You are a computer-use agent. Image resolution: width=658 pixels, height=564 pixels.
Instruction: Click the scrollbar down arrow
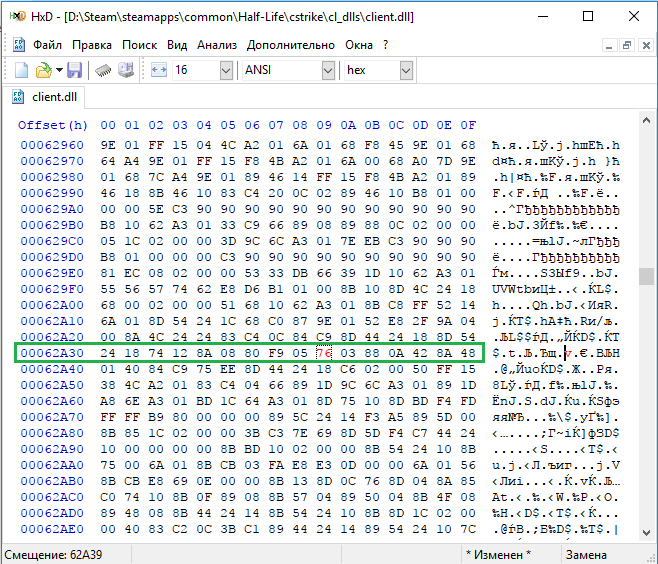646,533
